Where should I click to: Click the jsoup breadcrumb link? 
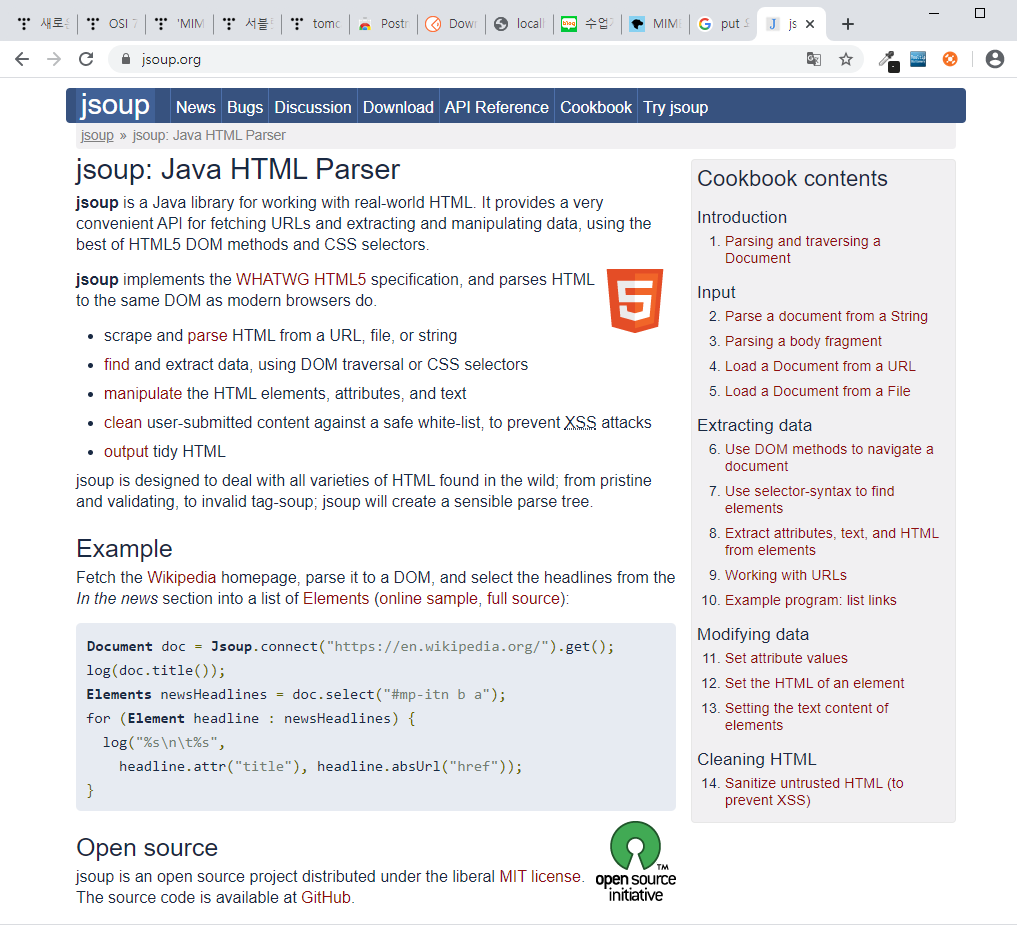click(x=97, y=135)
